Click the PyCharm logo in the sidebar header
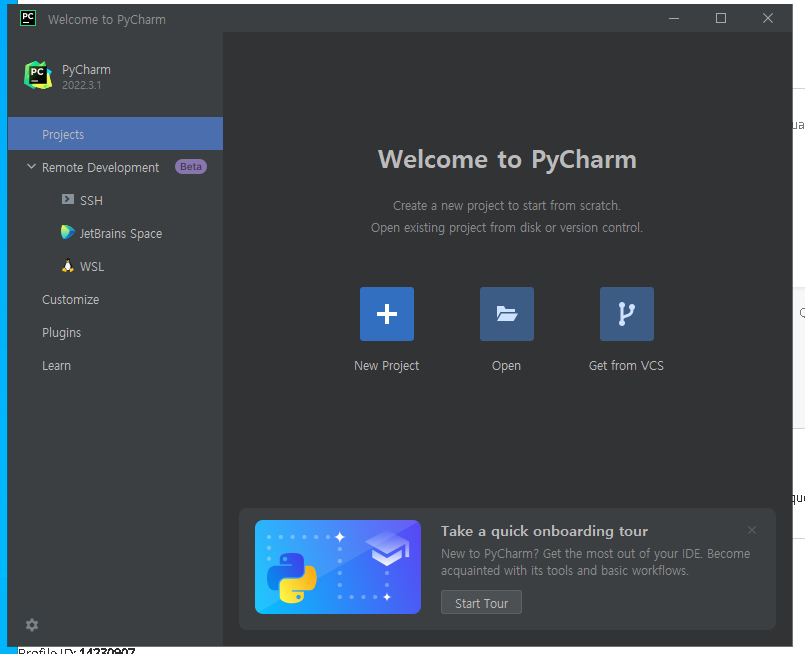The height and width of the screenshot is (654, 805). [38, 75]
